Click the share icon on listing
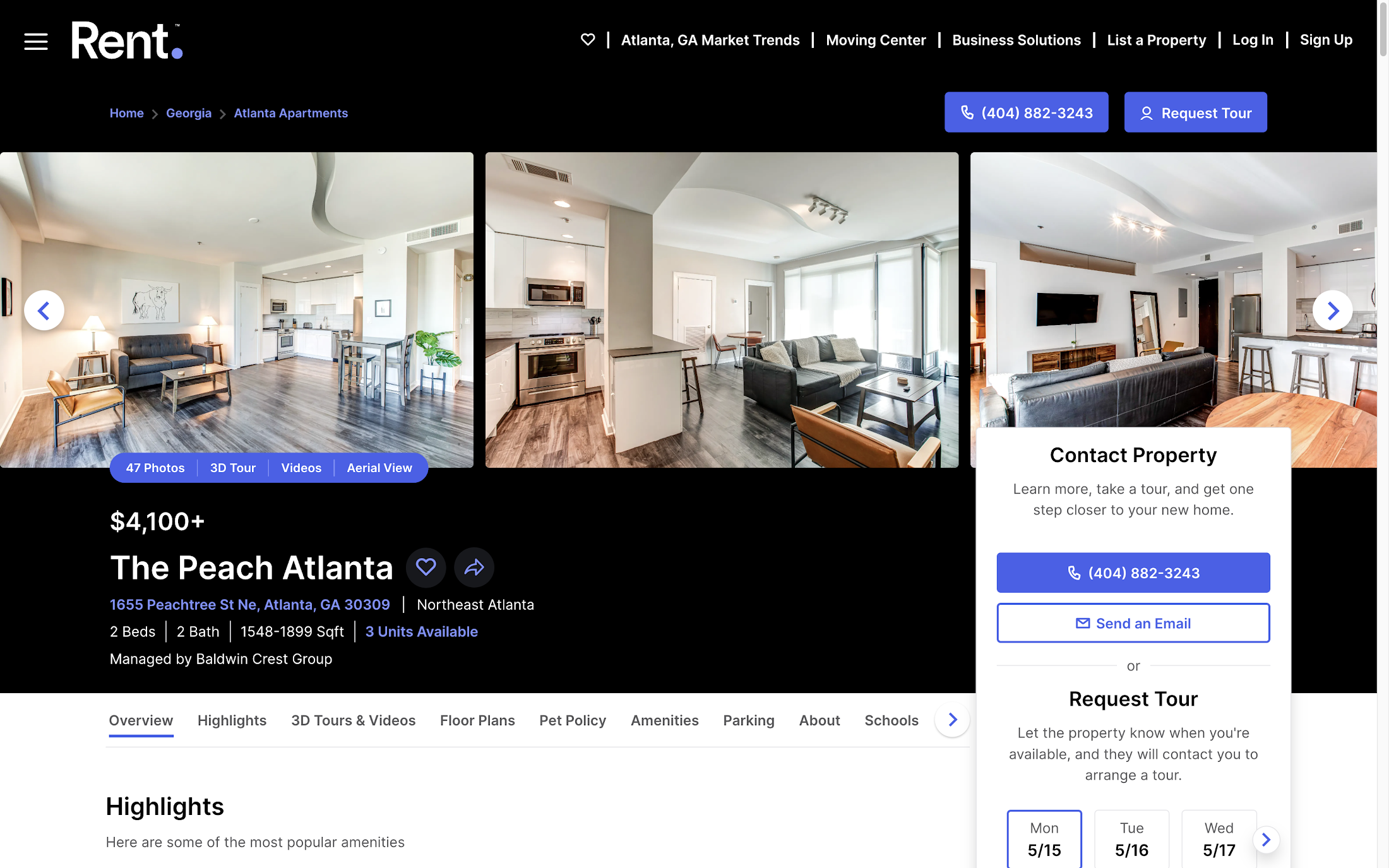1389x868 pixels. [x=473, y=565]
